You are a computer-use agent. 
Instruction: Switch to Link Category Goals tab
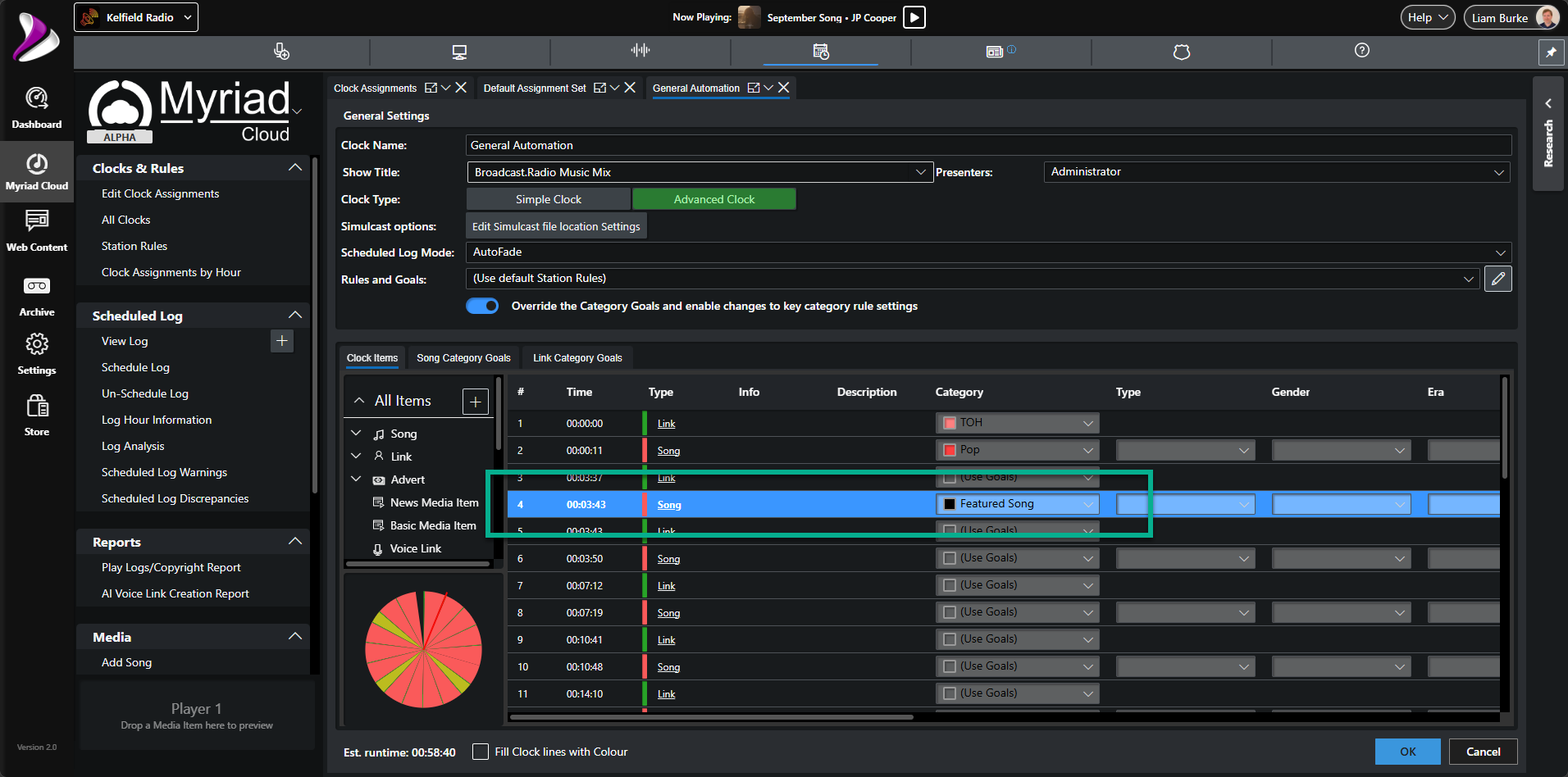point(577,358)
